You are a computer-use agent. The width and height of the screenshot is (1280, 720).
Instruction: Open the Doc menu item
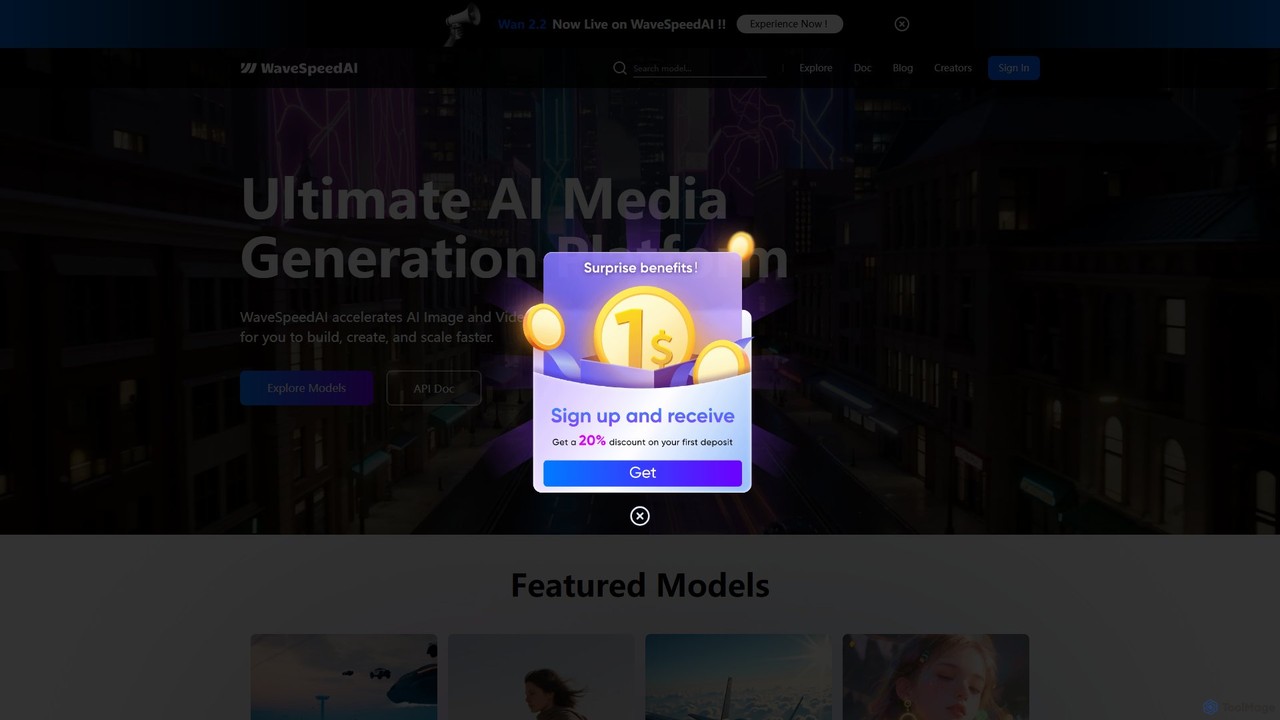click(863, 68)
